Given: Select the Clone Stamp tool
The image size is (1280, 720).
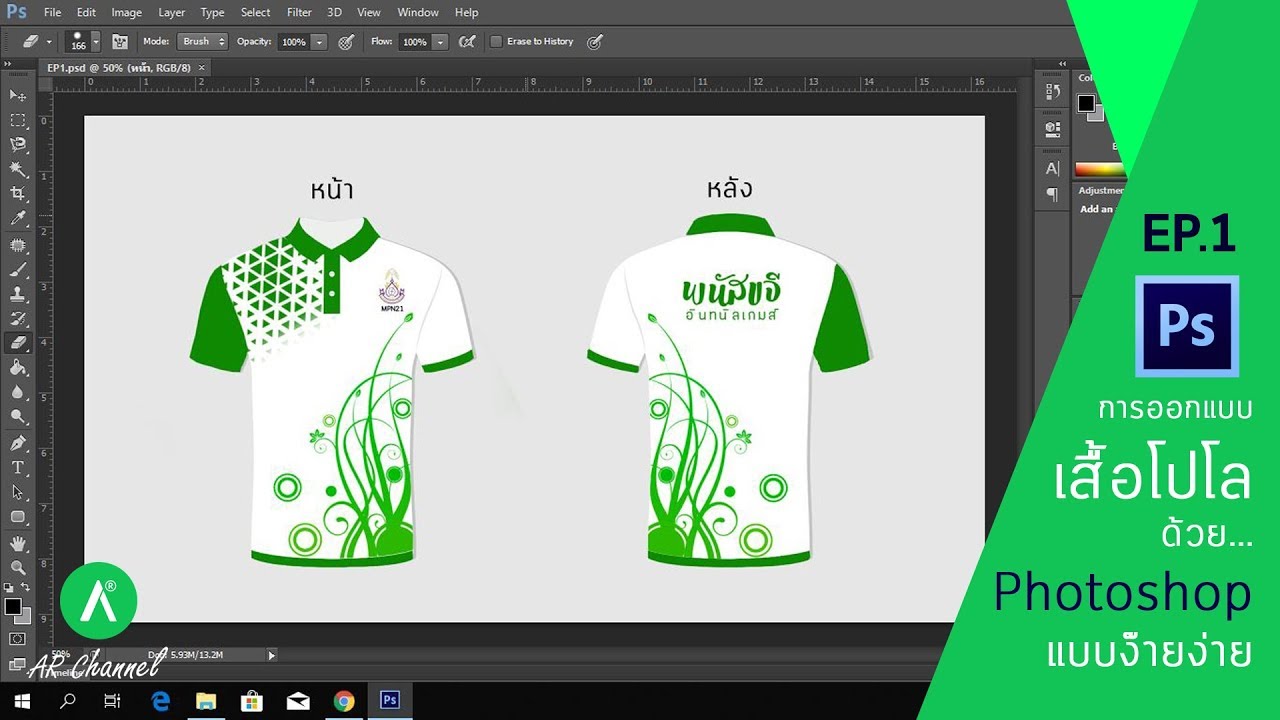Looking at the screenshot, I should click(x=18, y=295).
